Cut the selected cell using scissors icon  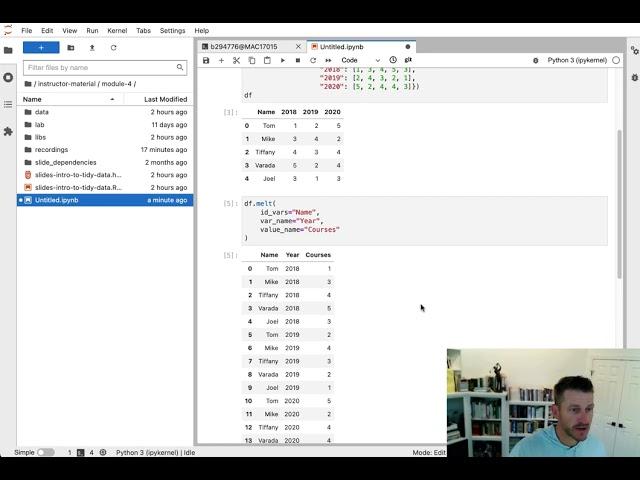pyautogui.click(x=236, y=60)
